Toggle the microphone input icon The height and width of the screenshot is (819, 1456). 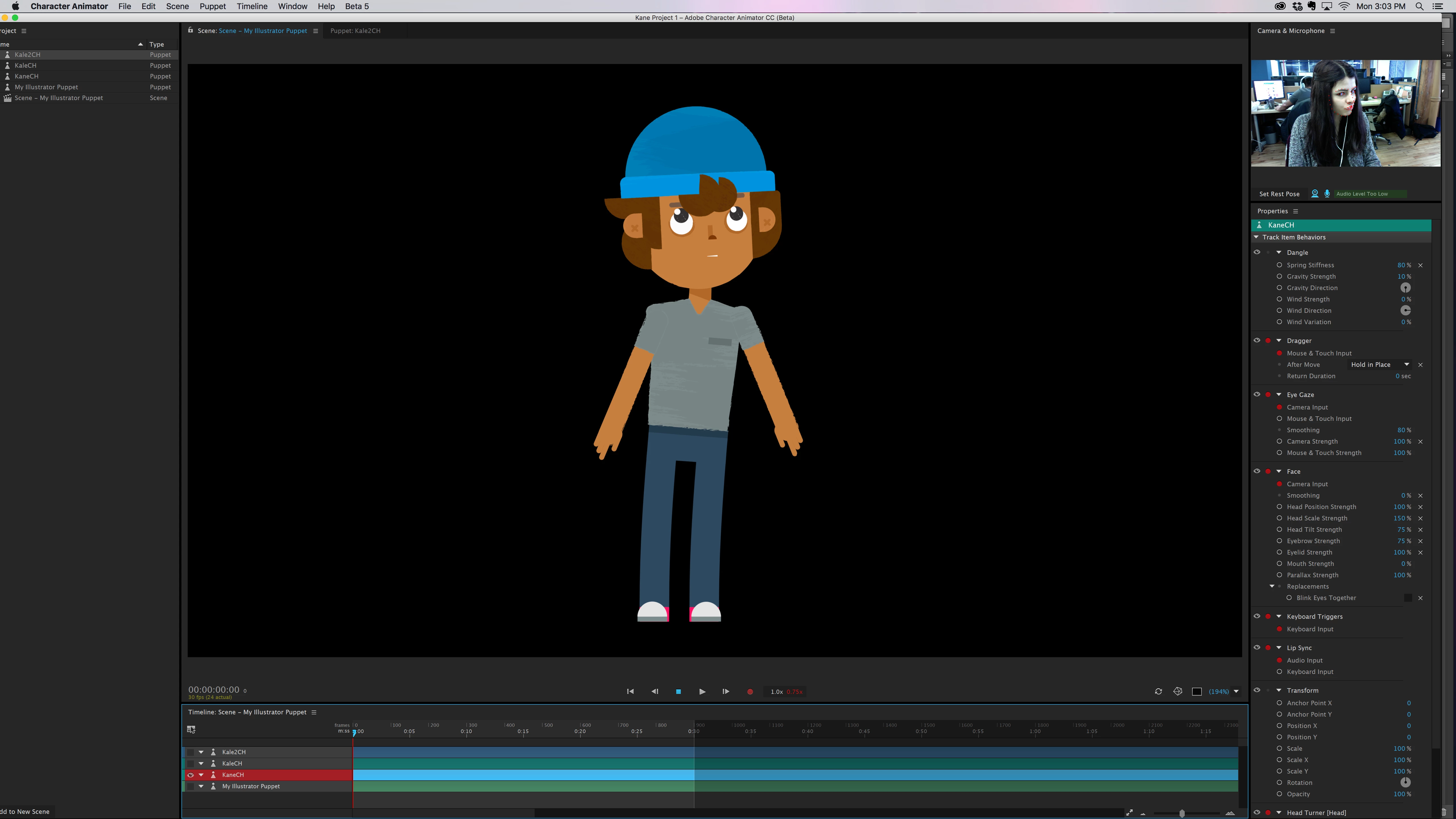pos(1327,194)
